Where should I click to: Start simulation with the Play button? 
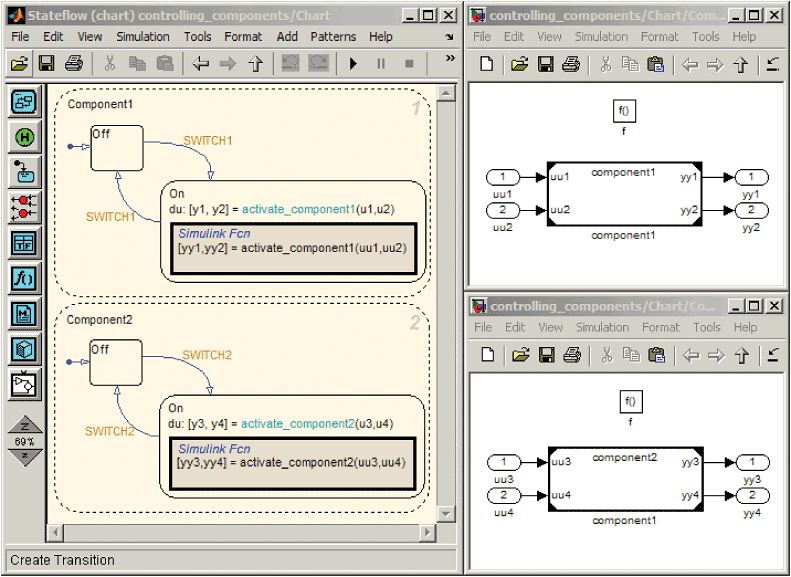pos(353,64)
